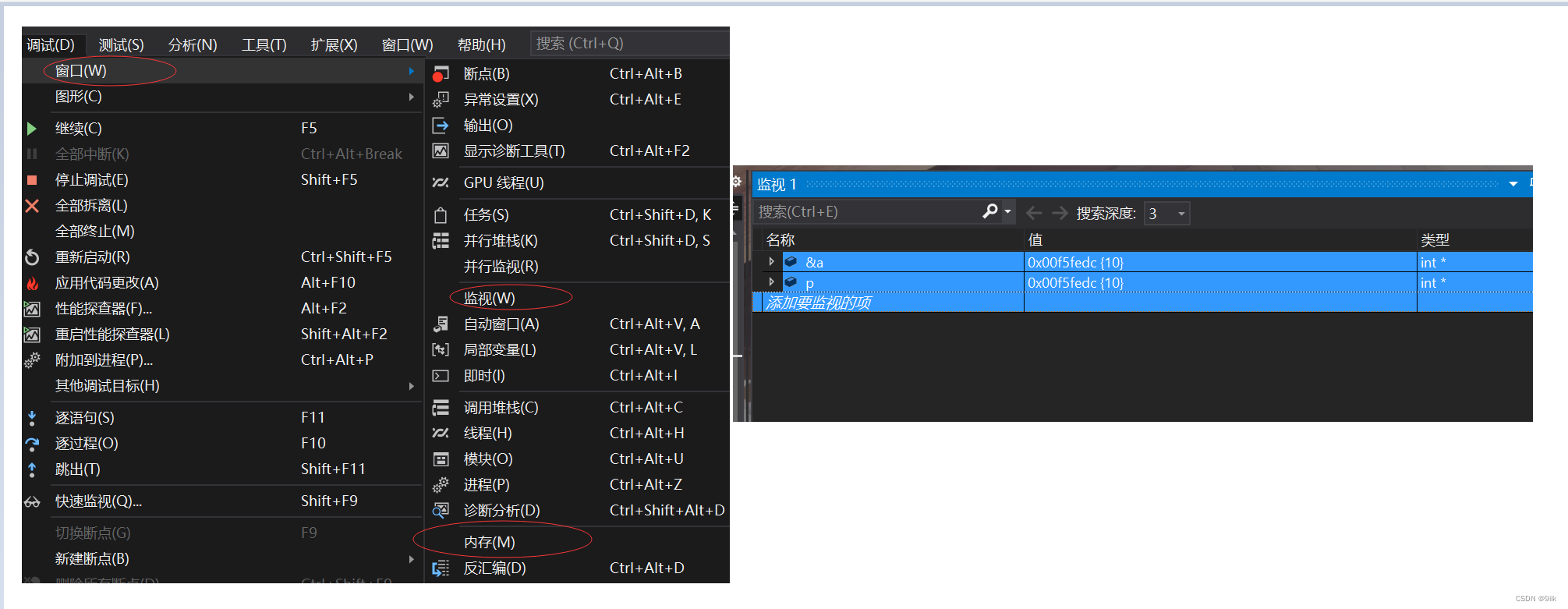Screen dimensions: 1568x609
Task: Click the 0x00f5fedc value of p
Action: 1075,282
